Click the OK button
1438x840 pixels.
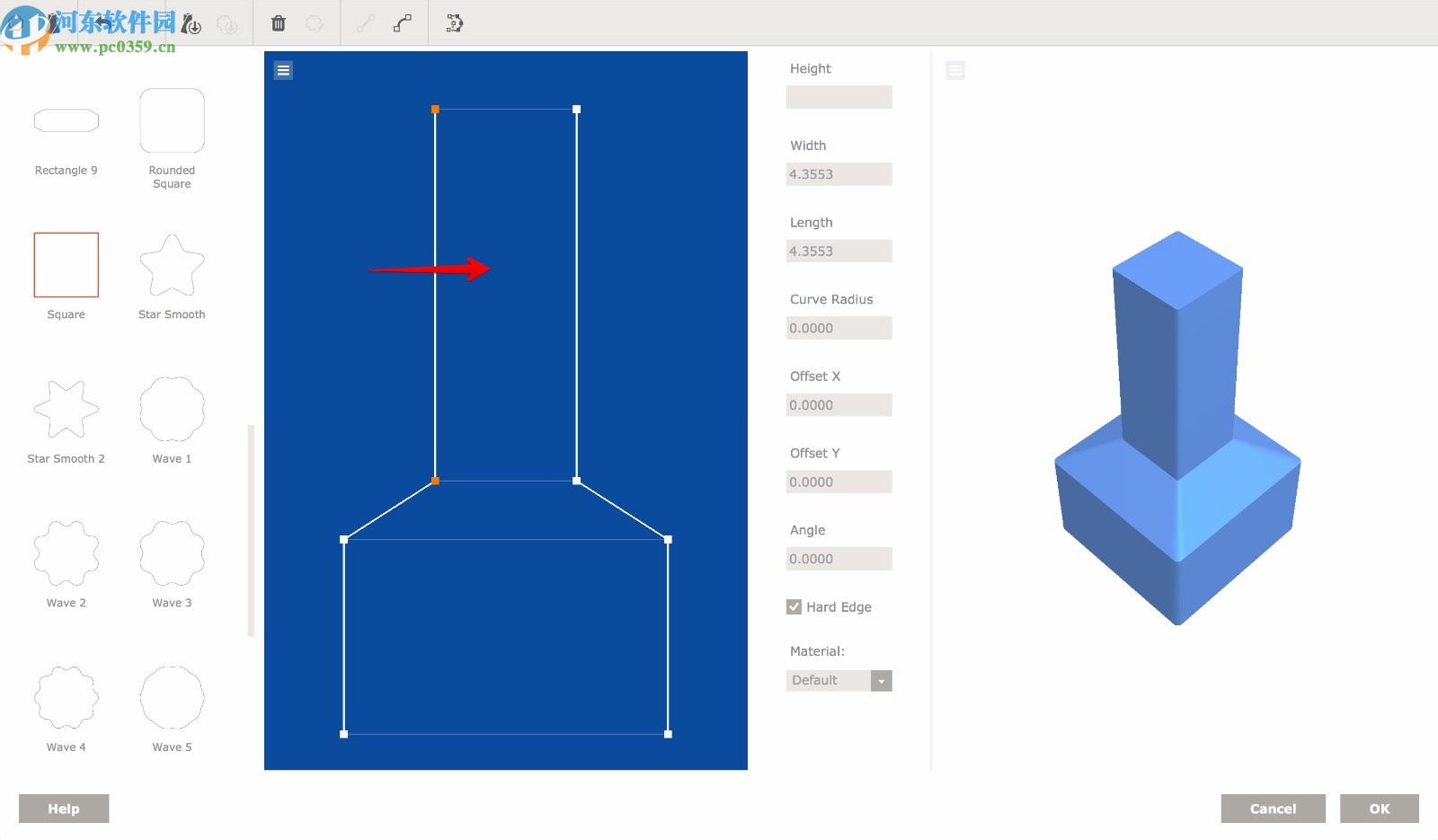pos(1380,808)
